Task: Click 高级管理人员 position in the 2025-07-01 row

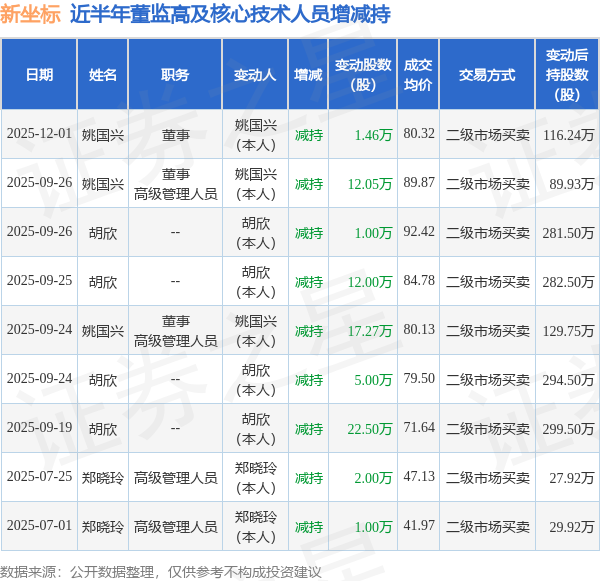Action: pos(176,527)
